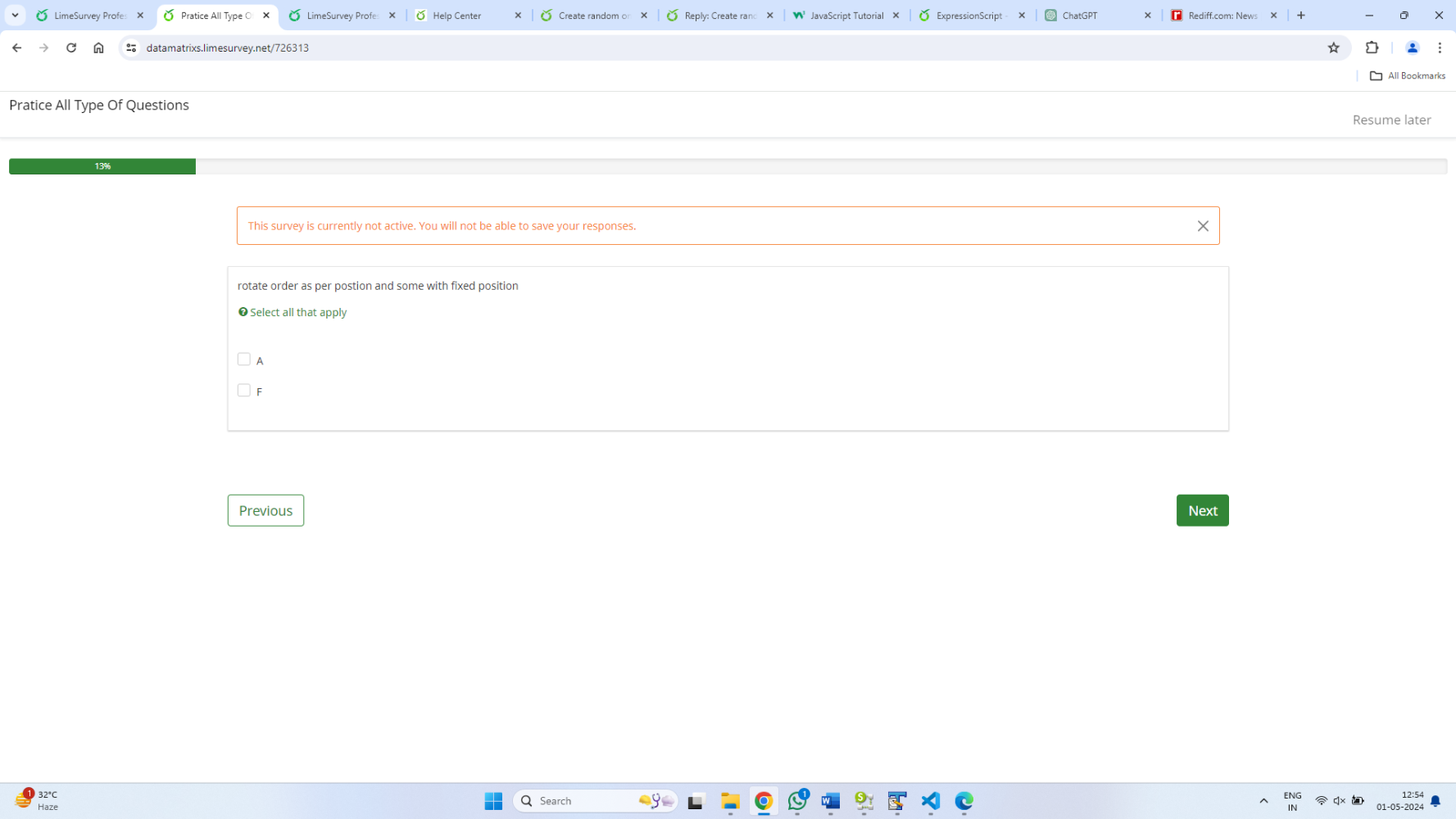The width and height of the screenshot is (1456, 819).
Task: Open the Chrome three-dot menu
Action: pos(1439,48)
